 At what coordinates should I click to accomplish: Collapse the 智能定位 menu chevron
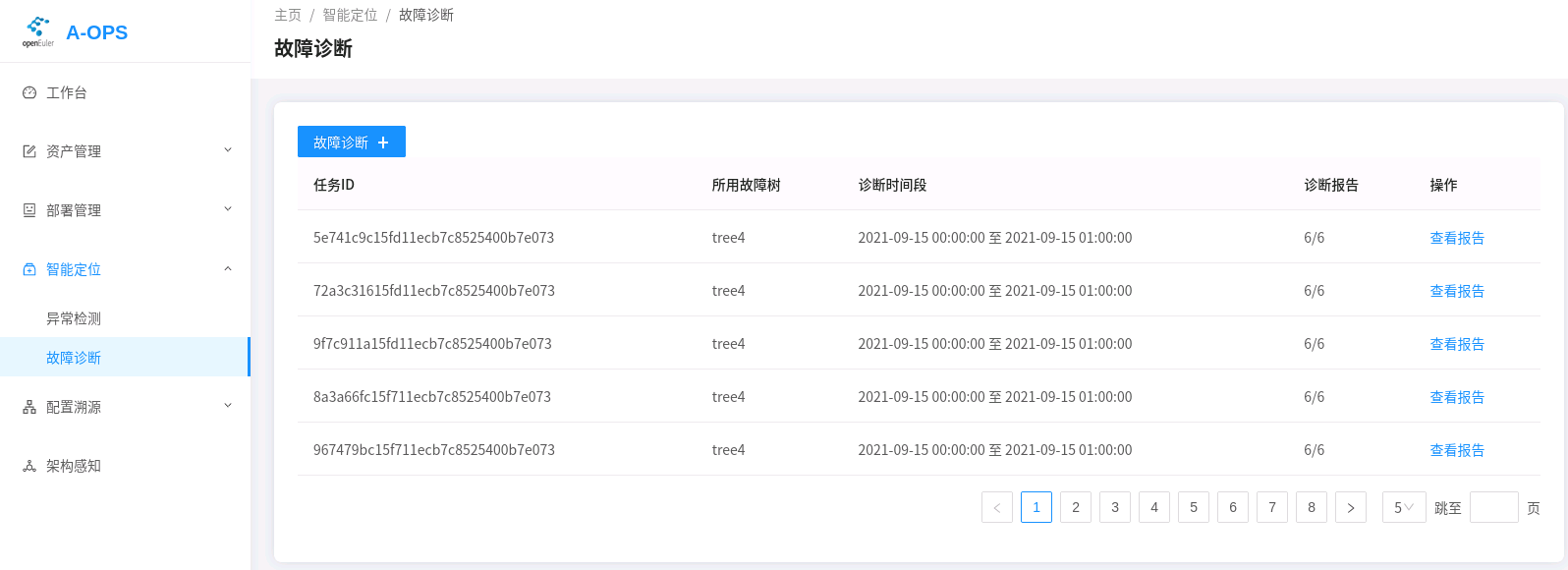click(228, 268)
